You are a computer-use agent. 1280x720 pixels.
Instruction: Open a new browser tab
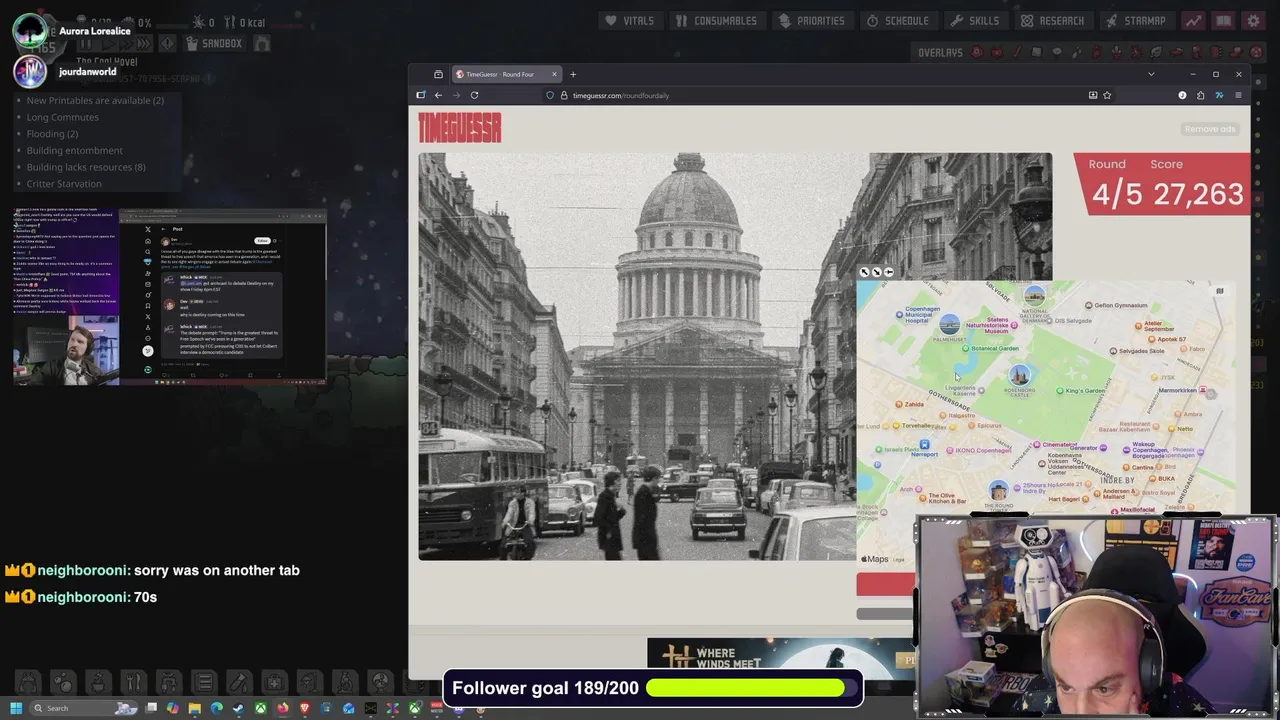click(573, 74)
